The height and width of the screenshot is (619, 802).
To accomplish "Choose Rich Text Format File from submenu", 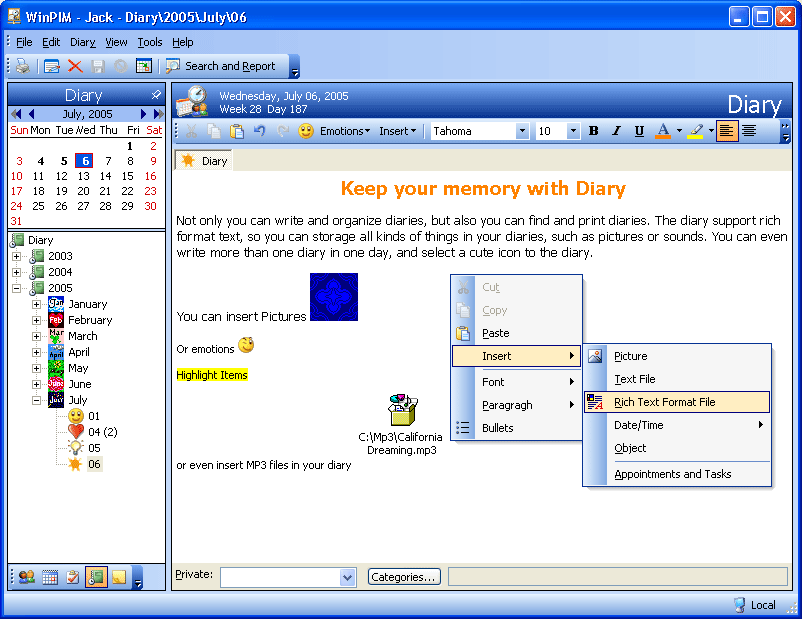I will click(x=665, y=402).
